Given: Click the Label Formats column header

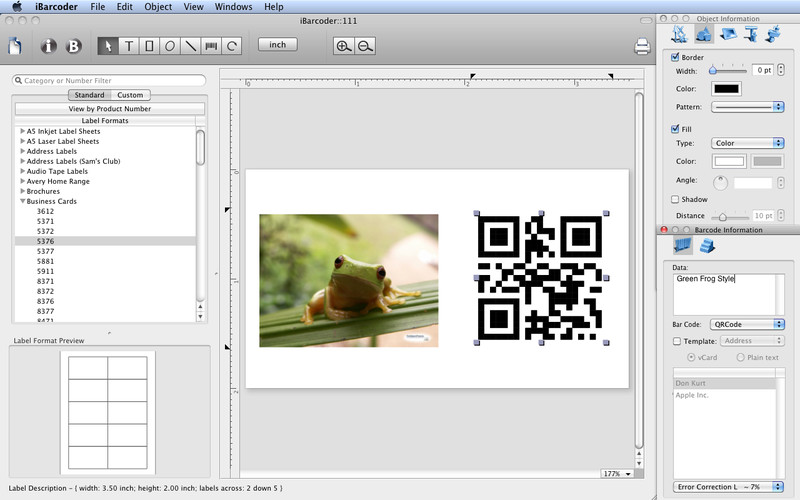Looking at the screenshot, I should [105, 120].
